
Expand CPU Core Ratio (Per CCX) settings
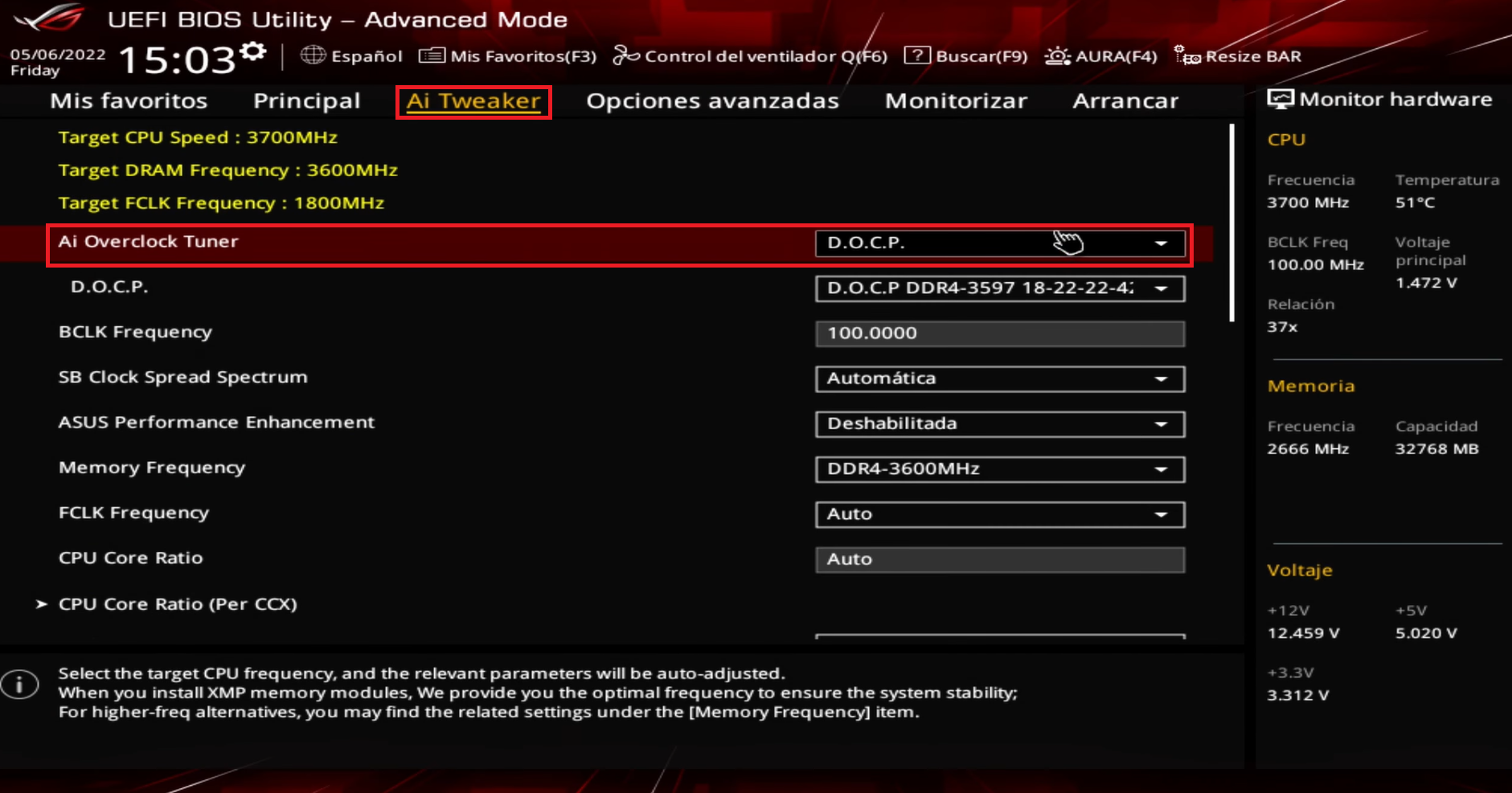click(177, 604)
